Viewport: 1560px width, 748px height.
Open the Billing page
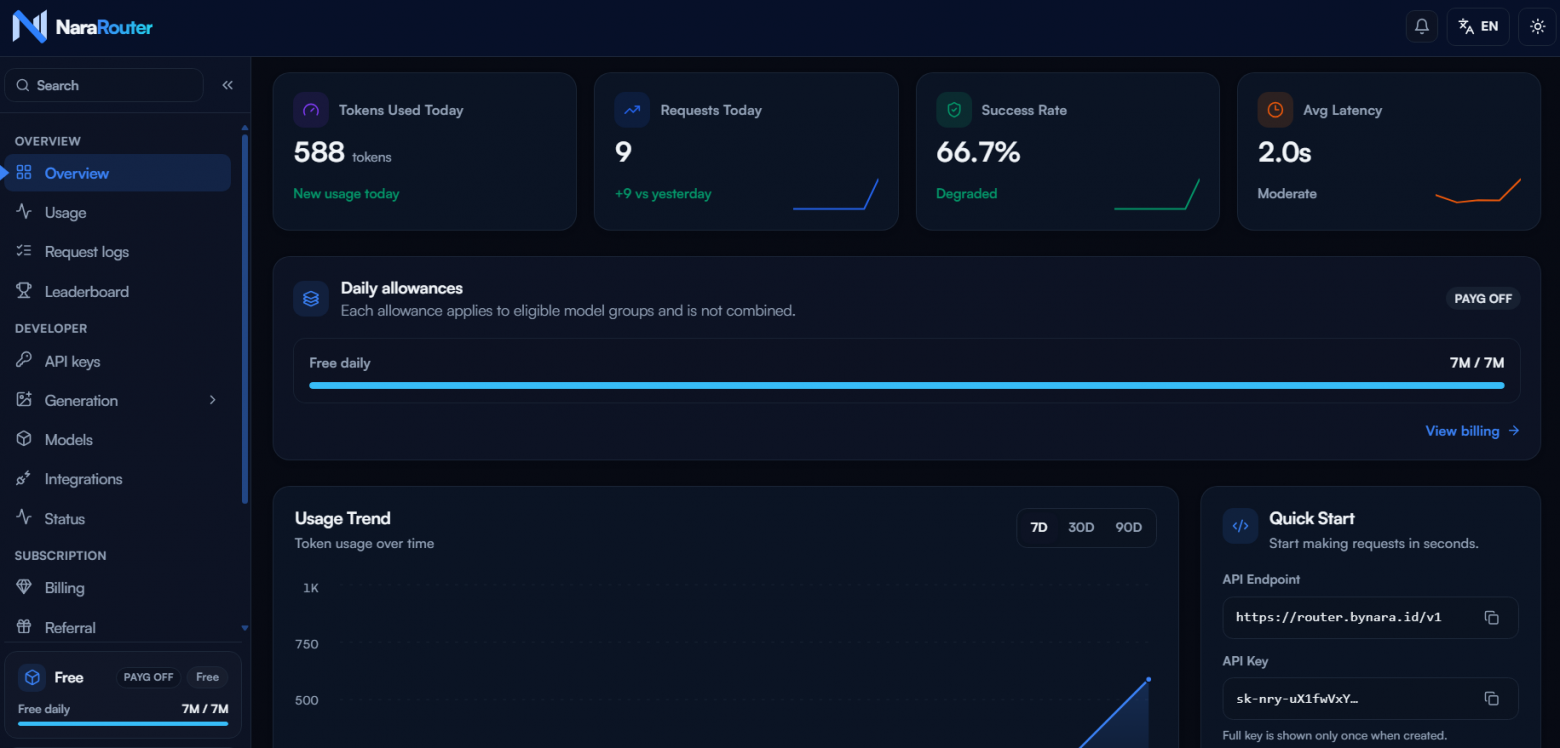(x=118, y=588)
